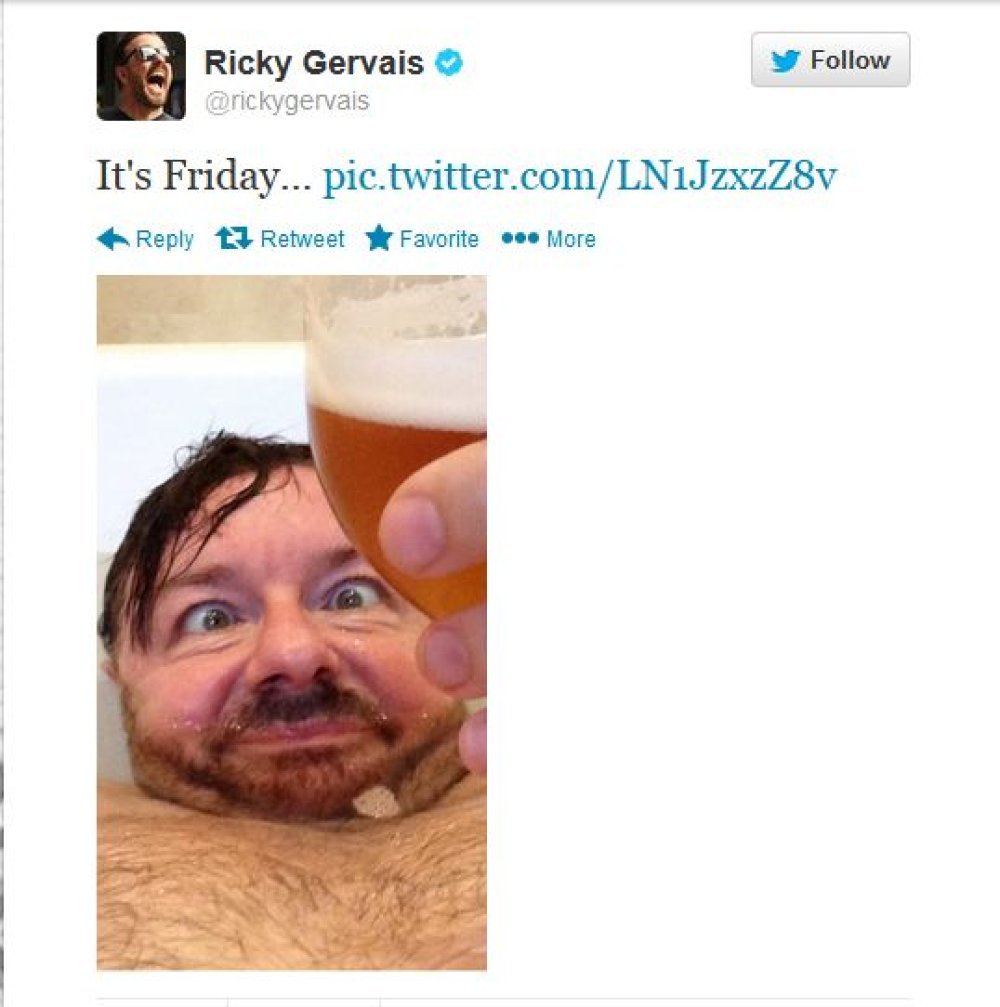Image resolution: width=1000 pixels, height=1007 pixels.
Task: Click the Reply arrow icon
Action: [113, 239]
